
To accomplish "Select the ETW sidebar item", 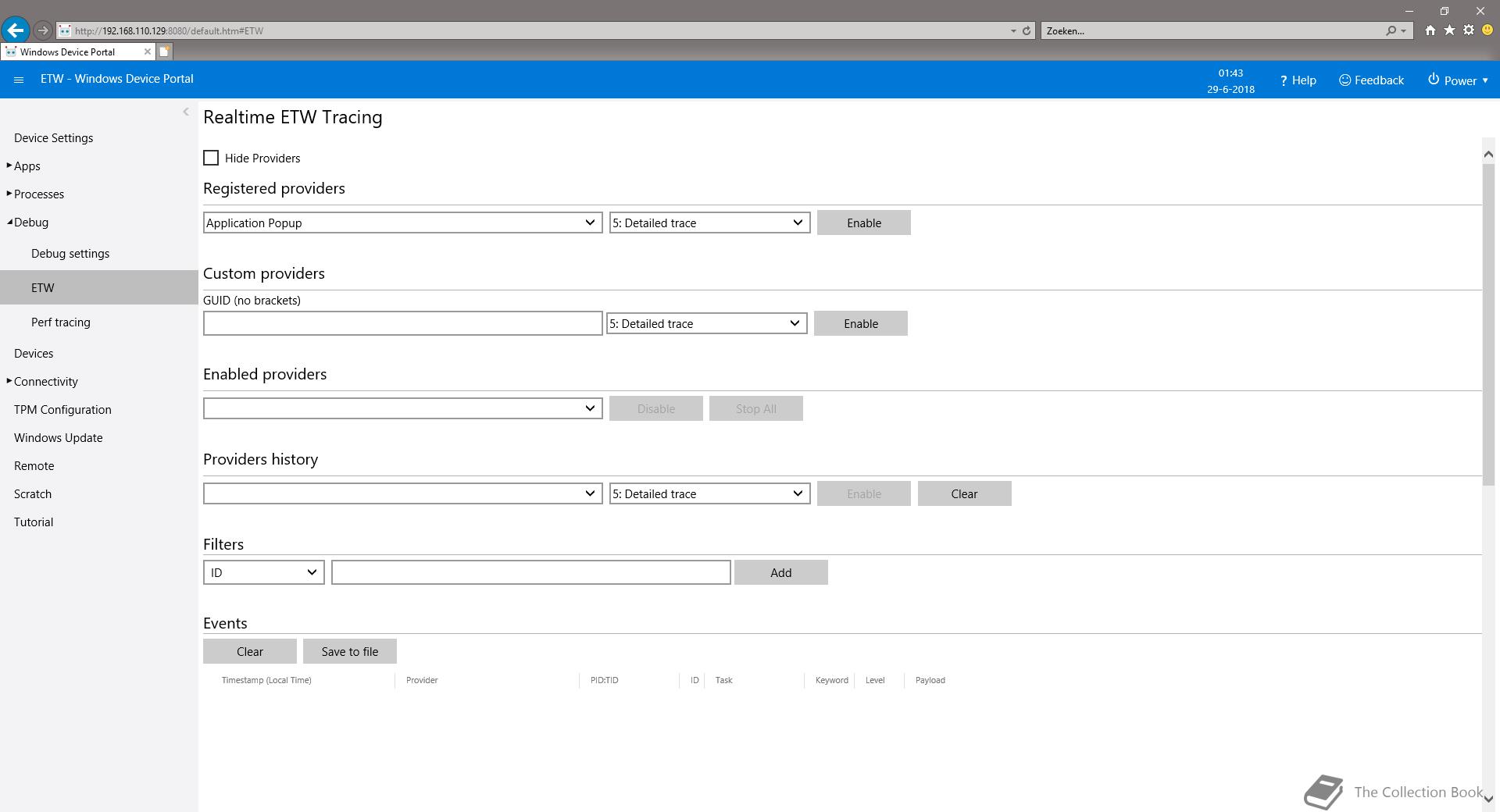I will tap(99, 287).
